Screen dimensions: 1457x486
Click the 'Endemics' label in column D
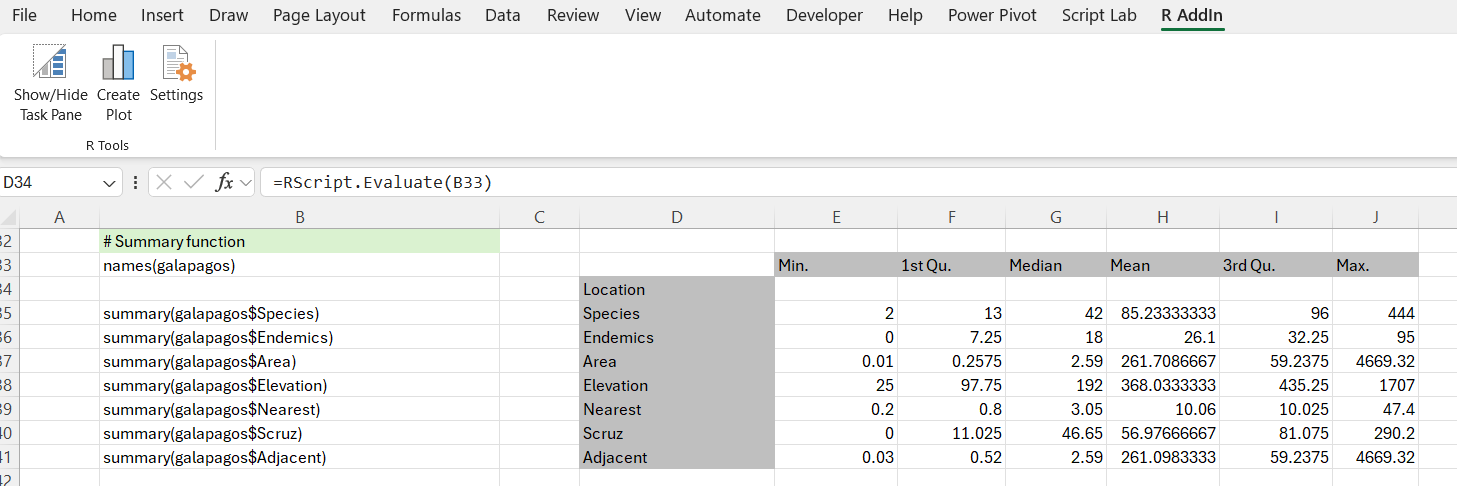677,337
